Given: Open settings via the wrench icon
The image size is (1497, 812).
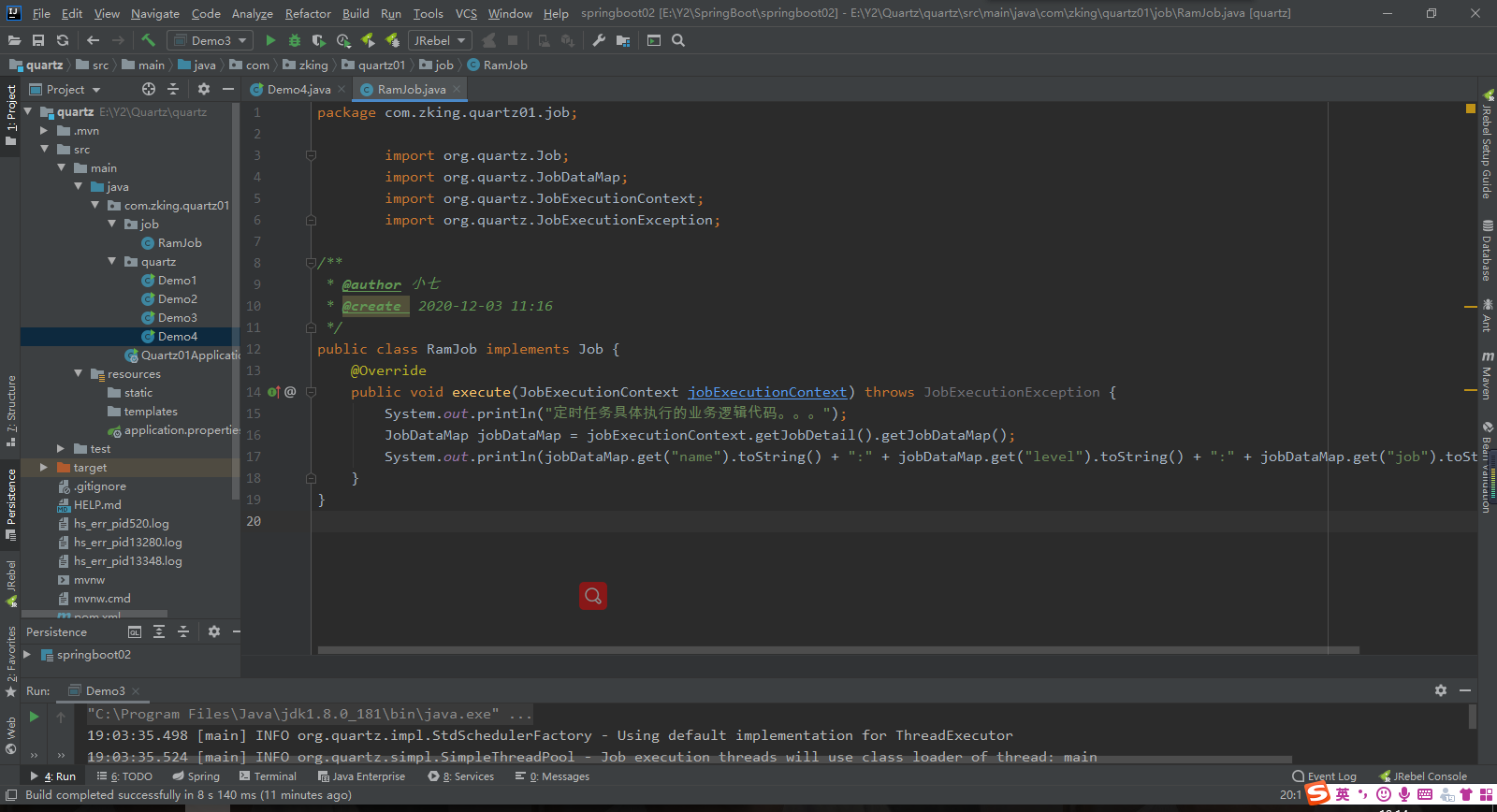Looking at the screenshot, I should click(x=599, y=40).
